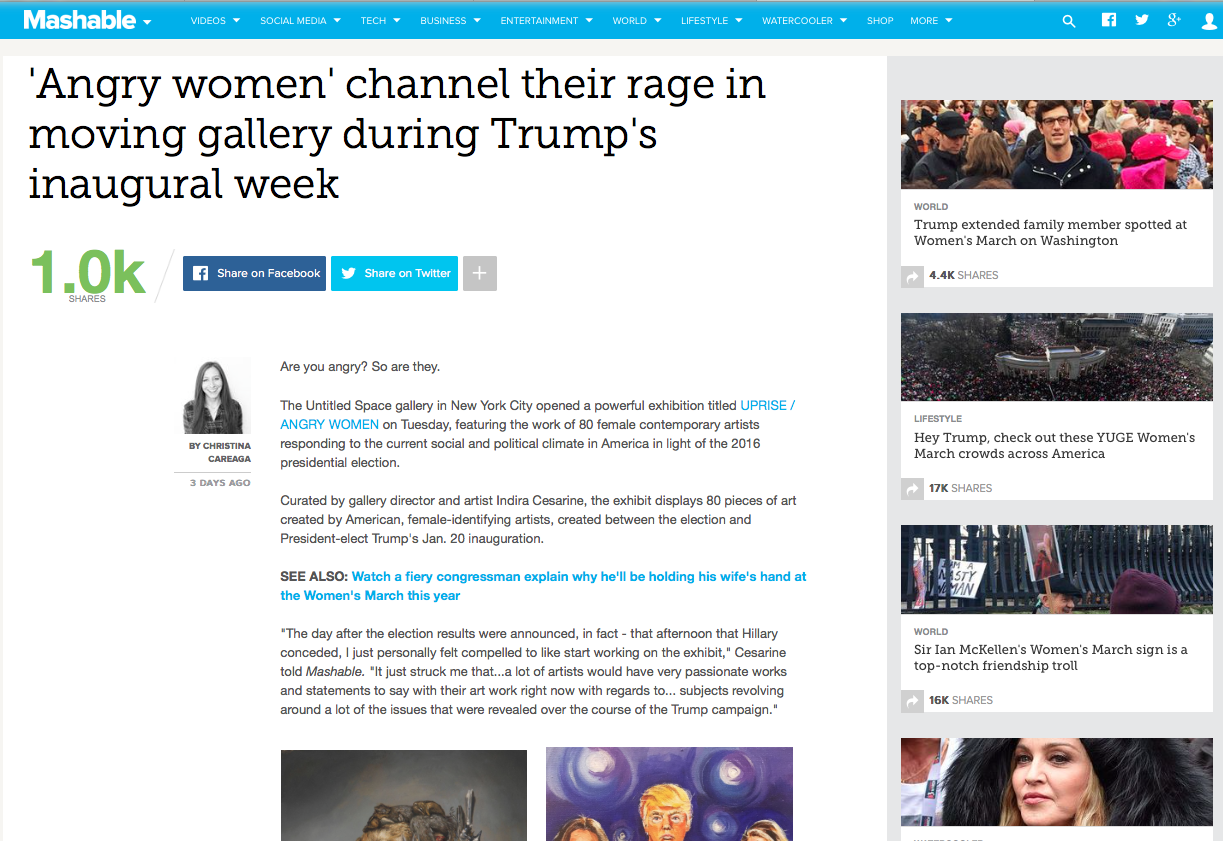
Task: Open the user profile icon
Action: (1209, 20)
